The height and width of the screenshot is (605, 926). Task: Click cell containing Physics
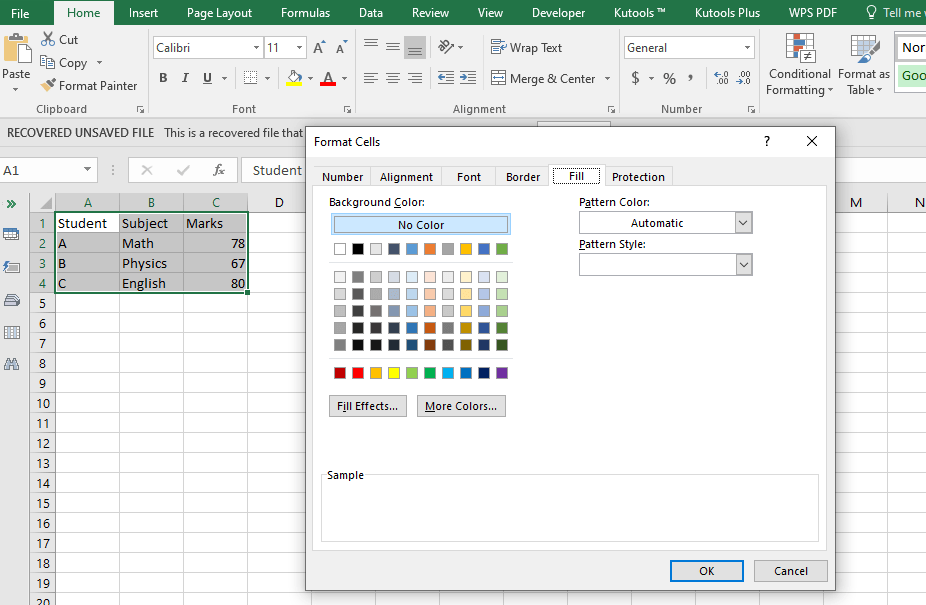coord(151,263)
